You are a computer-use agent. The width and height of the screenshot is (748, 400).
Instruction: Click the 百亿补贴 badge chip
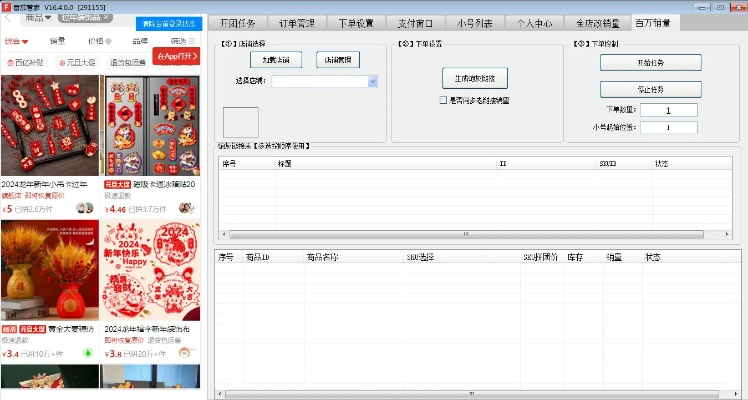point(25,62)
